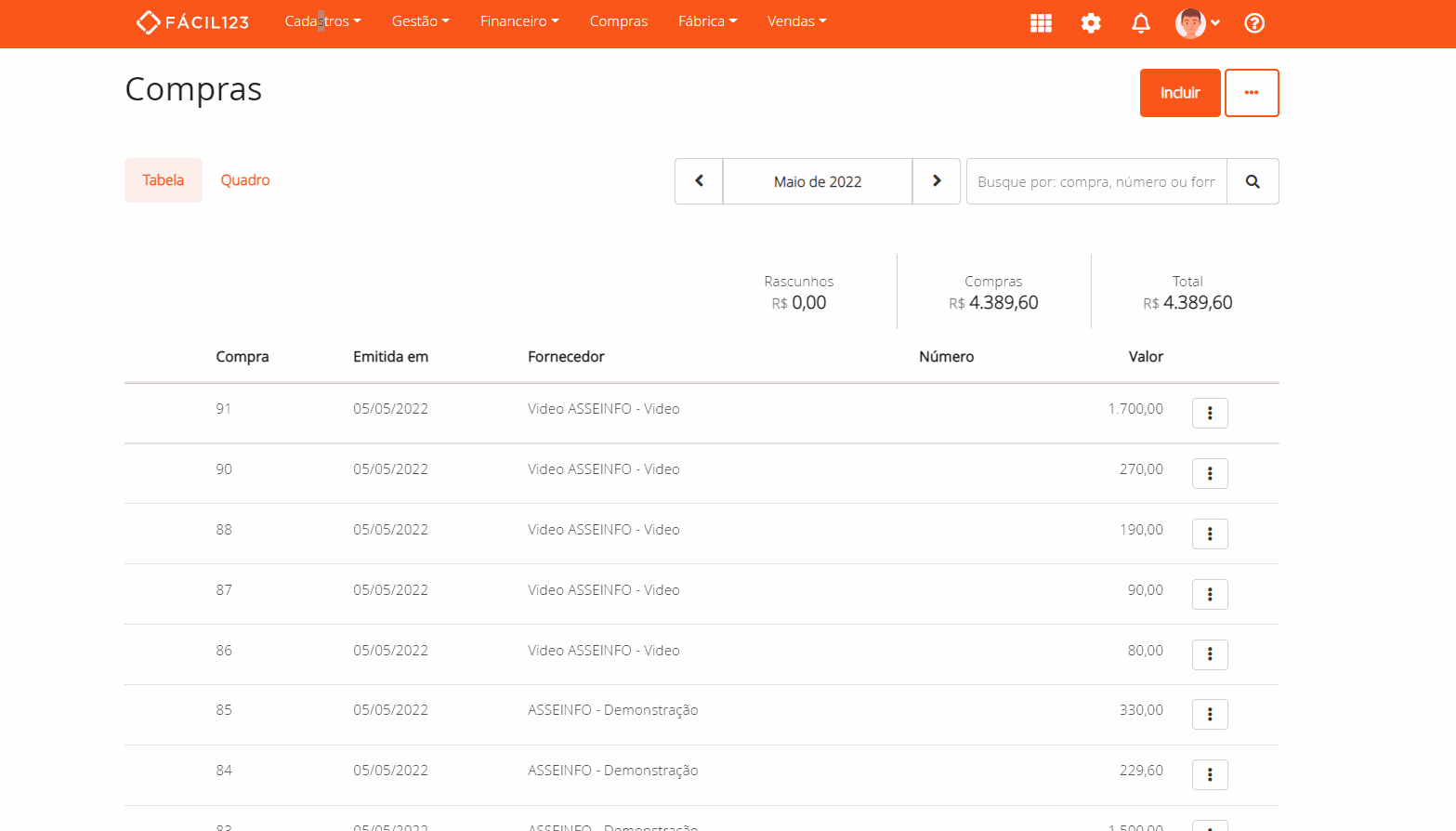Go to next month arrow

pos(937,181)
